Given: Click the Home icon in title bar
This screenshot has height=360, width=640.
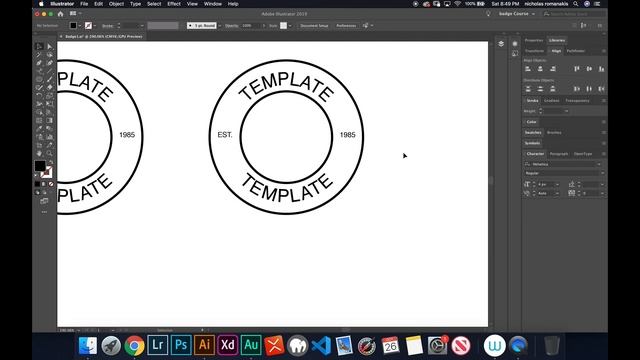Looking at the screenshot, I should 60,14.
